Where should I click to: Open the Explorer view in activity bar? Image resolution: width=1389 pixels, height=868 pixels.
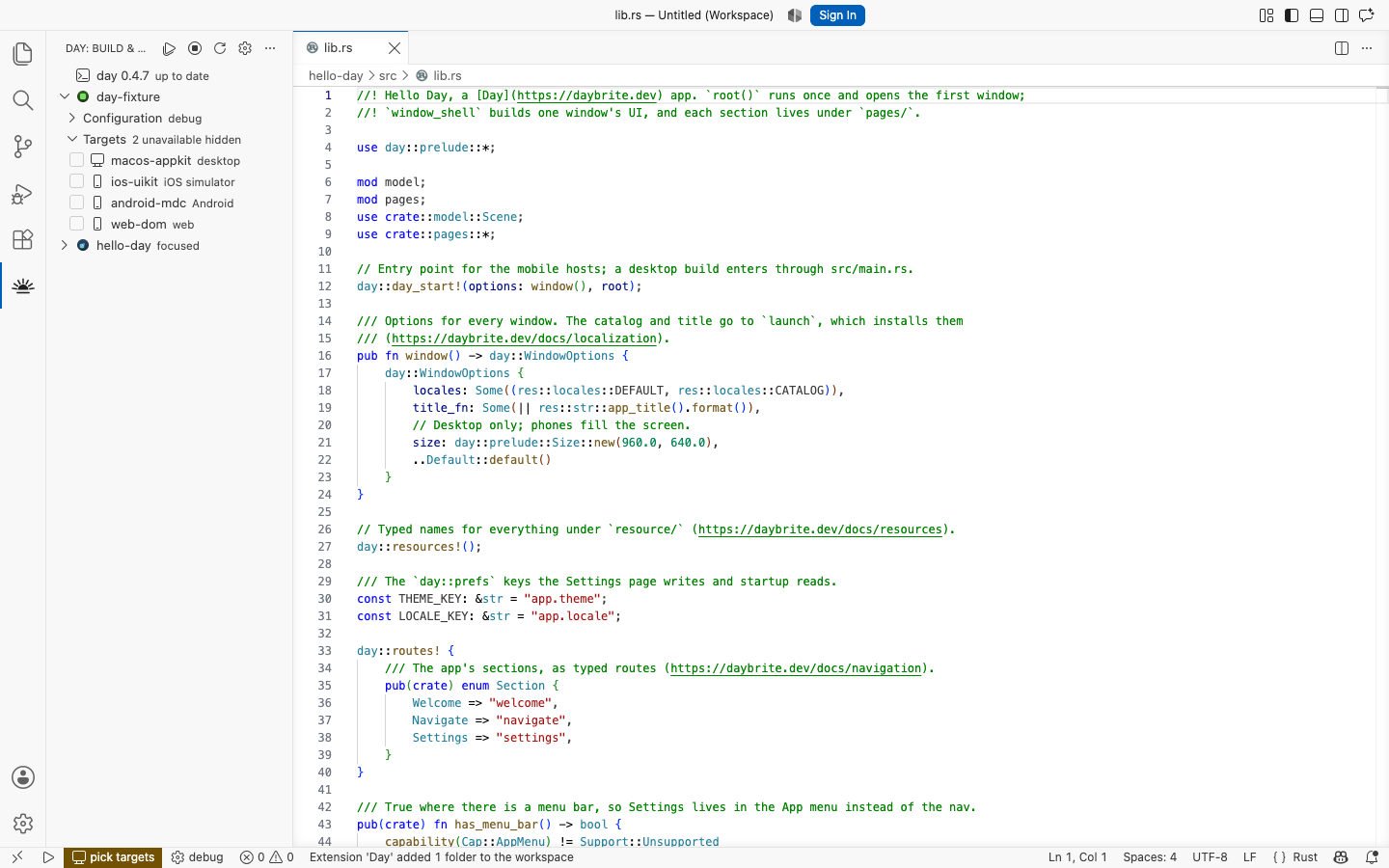pyautogui.click(x=23, y=54)
